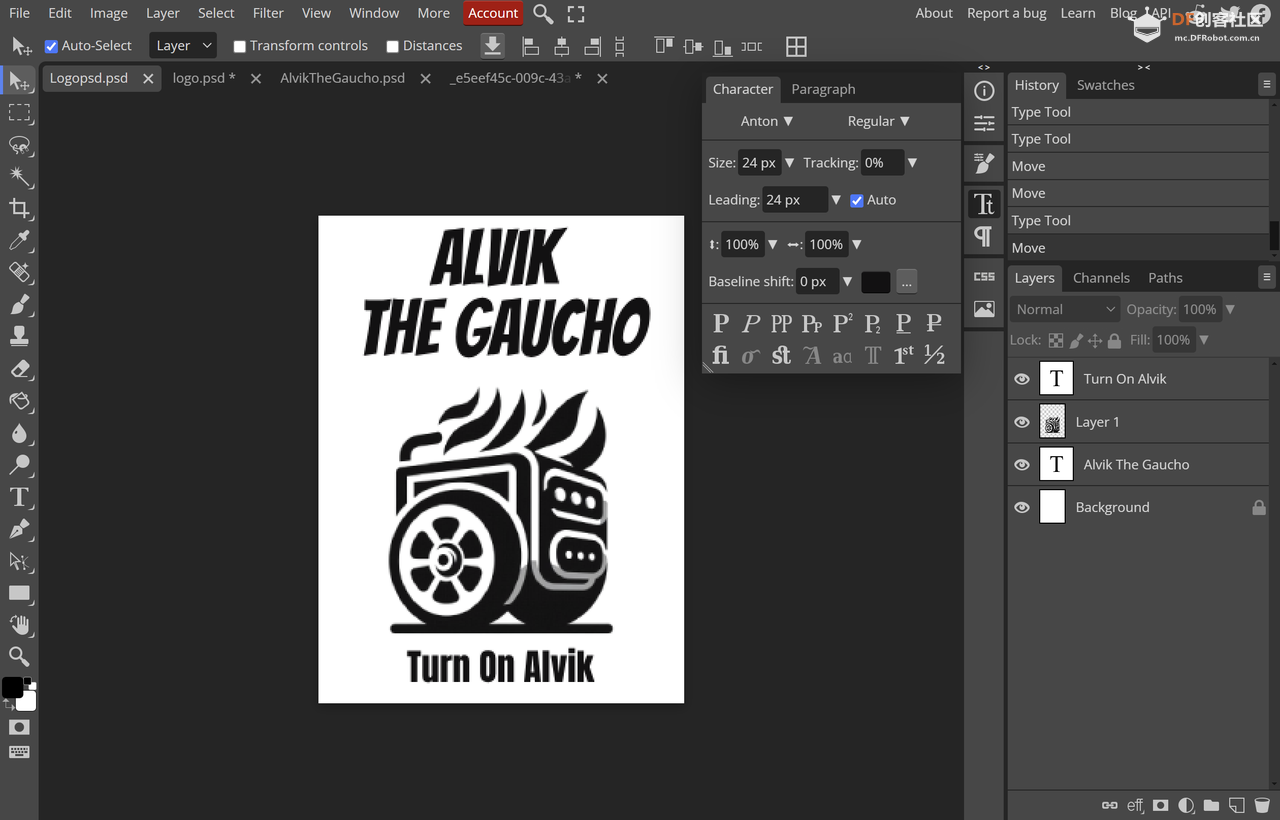Select the Pen tool
This screenshot has width=1280, height=820.
19,528
